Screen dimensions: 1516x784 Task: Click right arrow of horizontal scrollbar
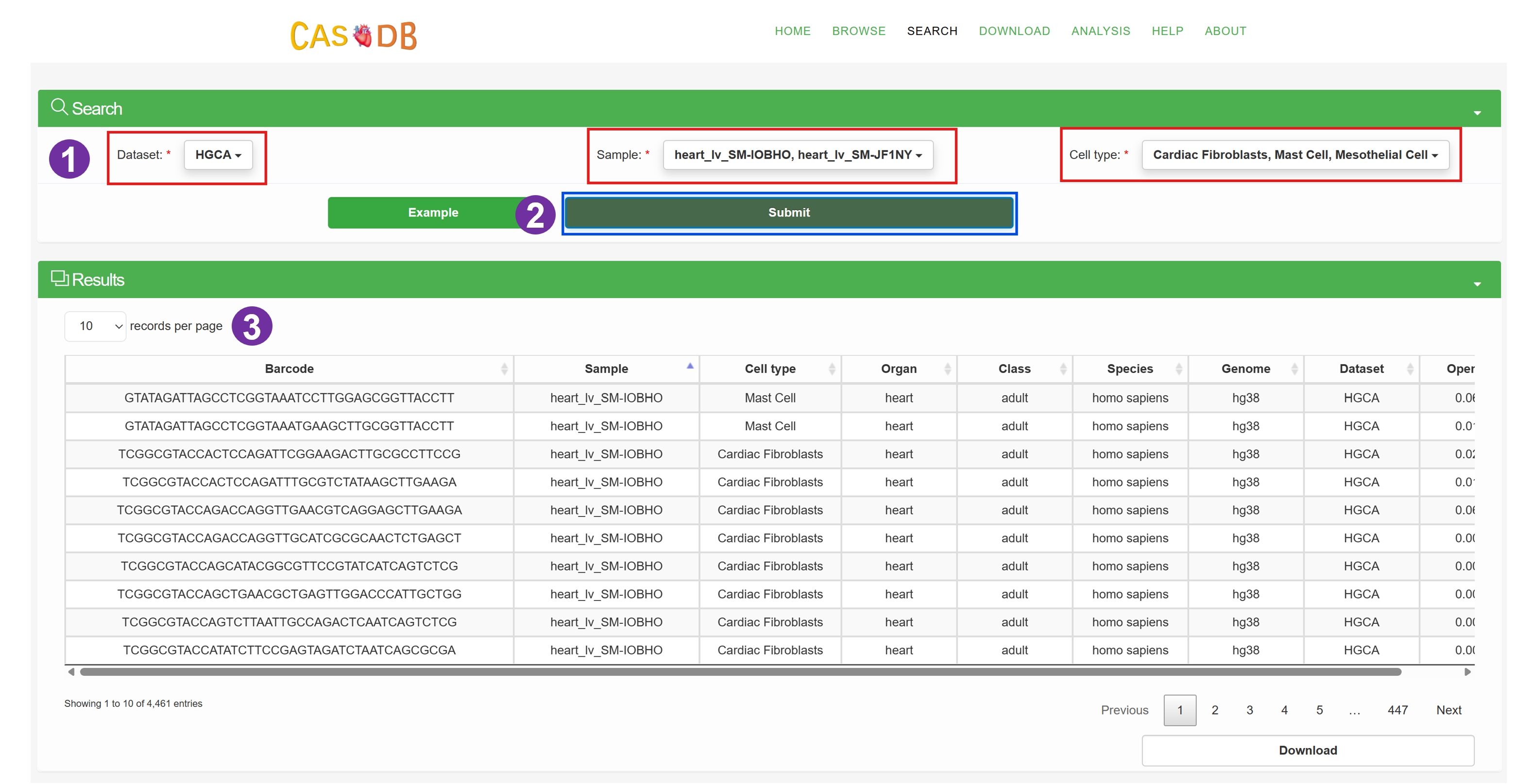coord(1467,672)
